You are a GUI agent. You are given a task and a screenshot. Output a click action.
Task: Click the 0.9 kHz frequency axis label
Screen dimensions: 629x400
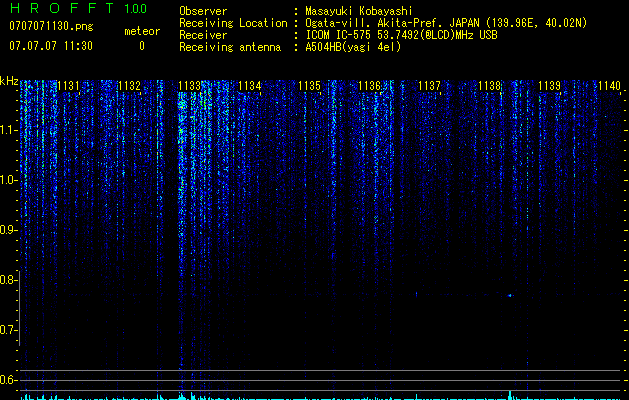point(8,230)
